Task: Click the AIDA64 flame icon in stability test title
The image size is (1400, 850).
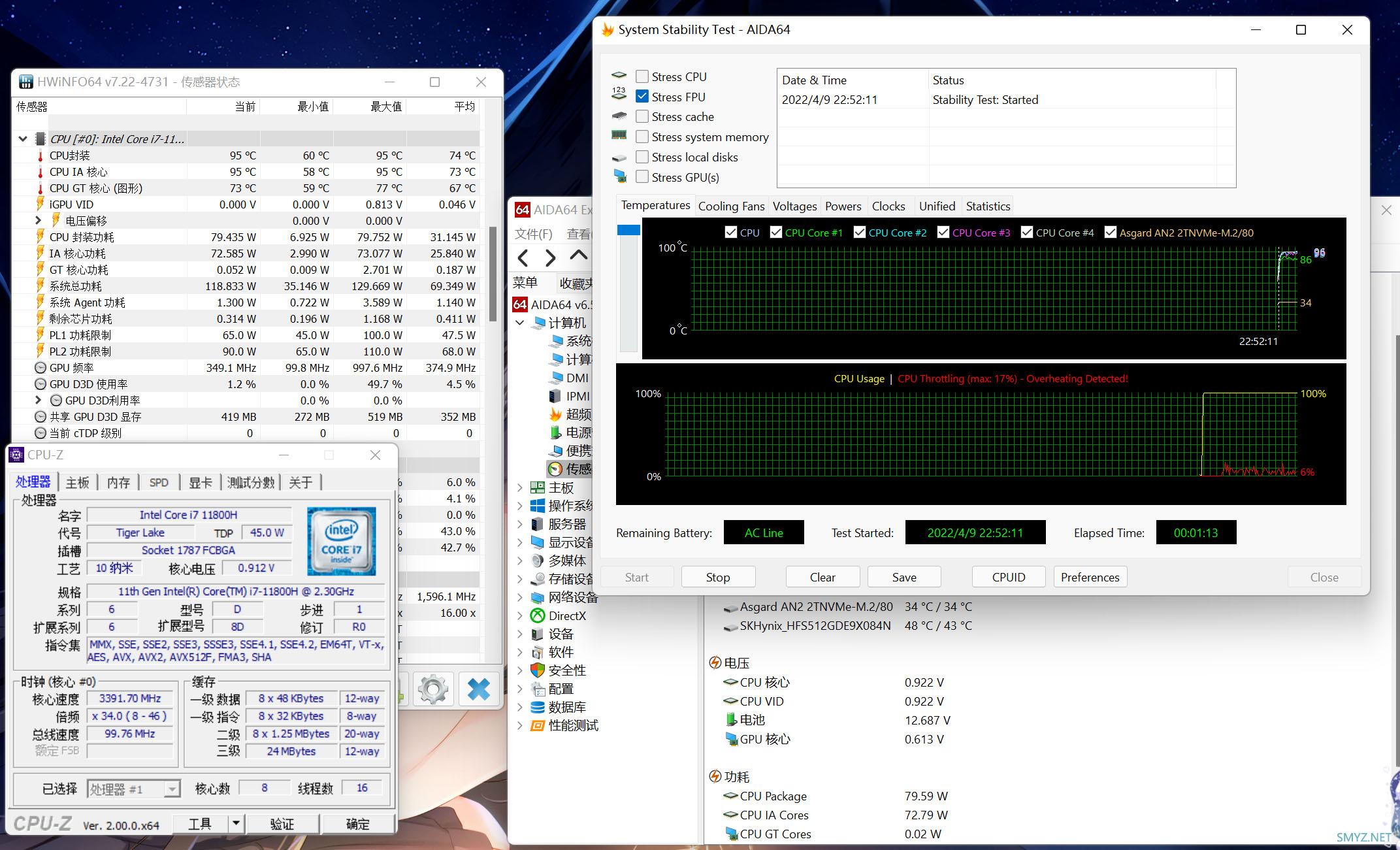Action: click(x=608, y=29)
